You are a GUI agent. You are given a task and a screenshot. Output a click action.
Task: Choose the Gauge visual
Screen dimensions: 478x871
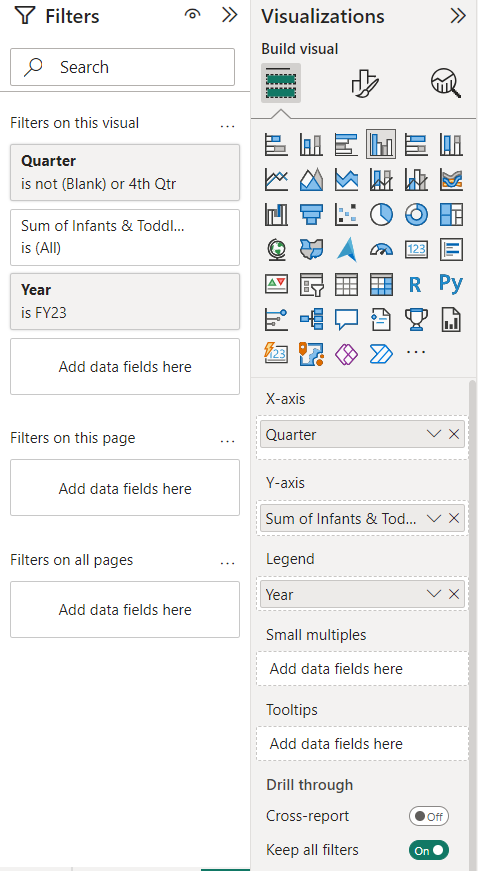tap(381, 249)
